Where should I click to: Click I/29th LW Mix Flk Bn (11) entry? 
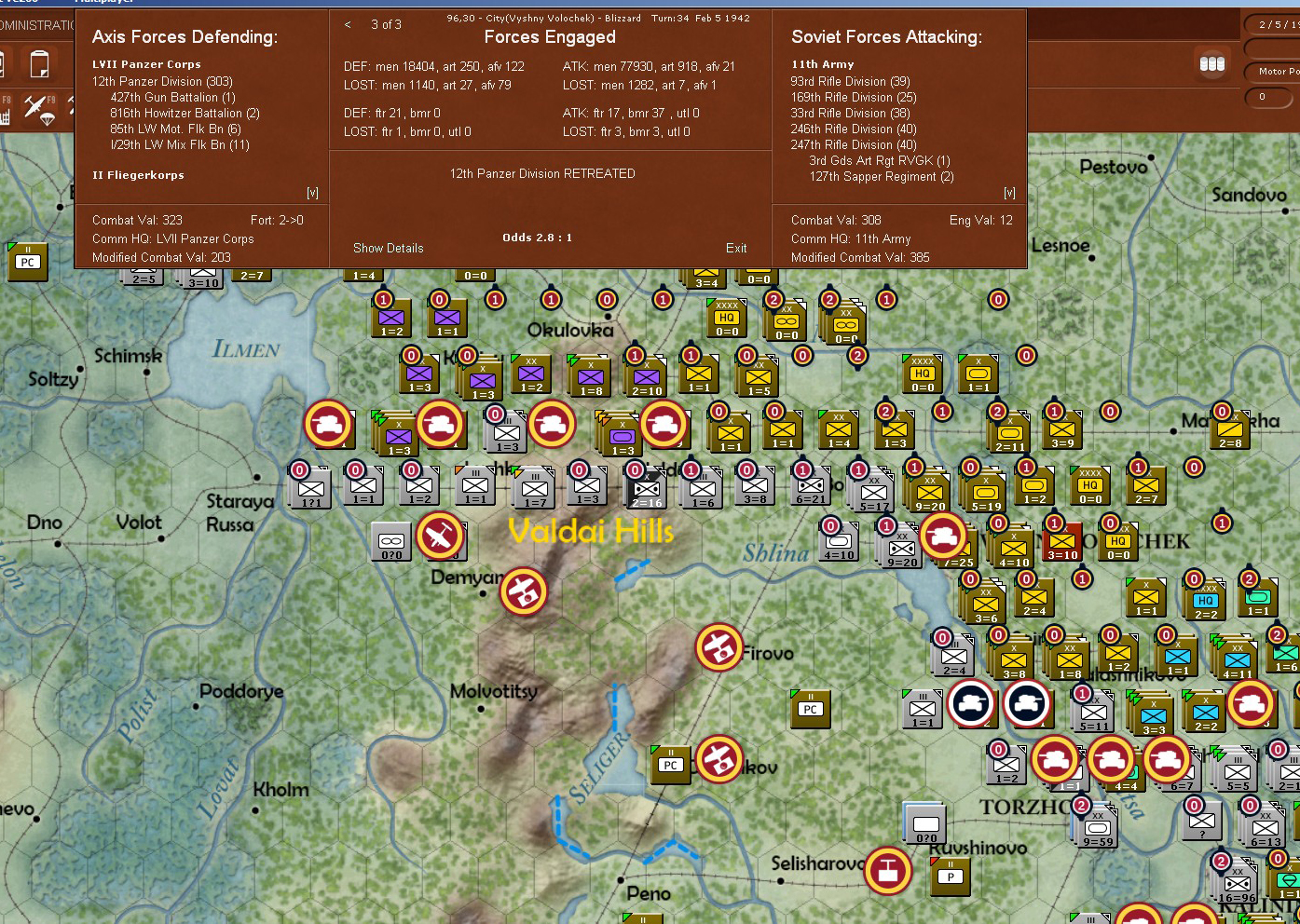180,144
